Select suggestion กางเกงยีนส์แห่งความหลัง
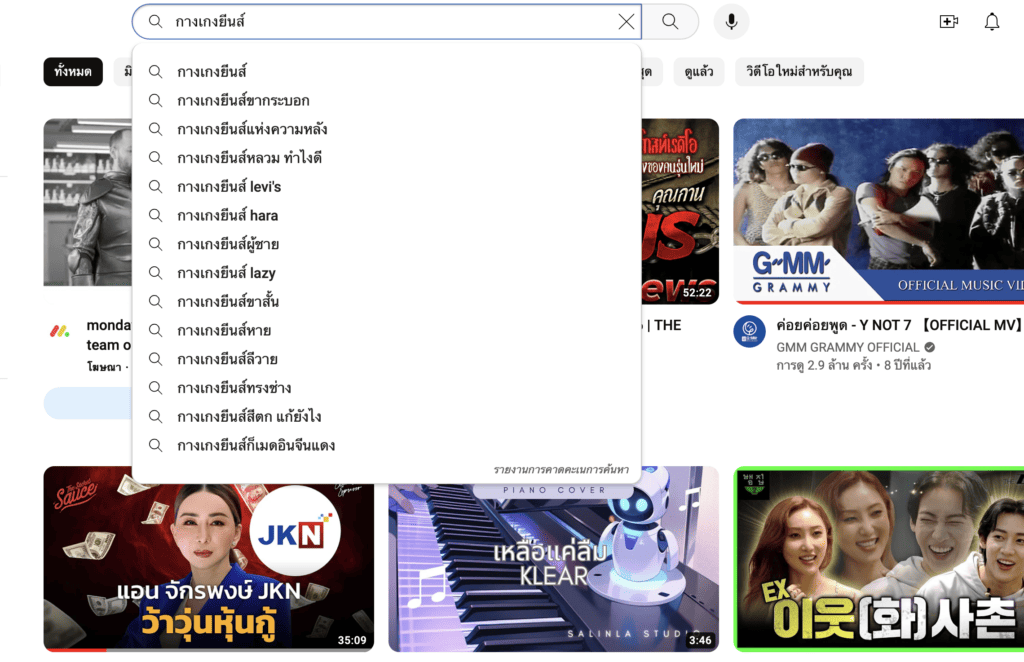The image size is (1024, 662). (386, 129)
